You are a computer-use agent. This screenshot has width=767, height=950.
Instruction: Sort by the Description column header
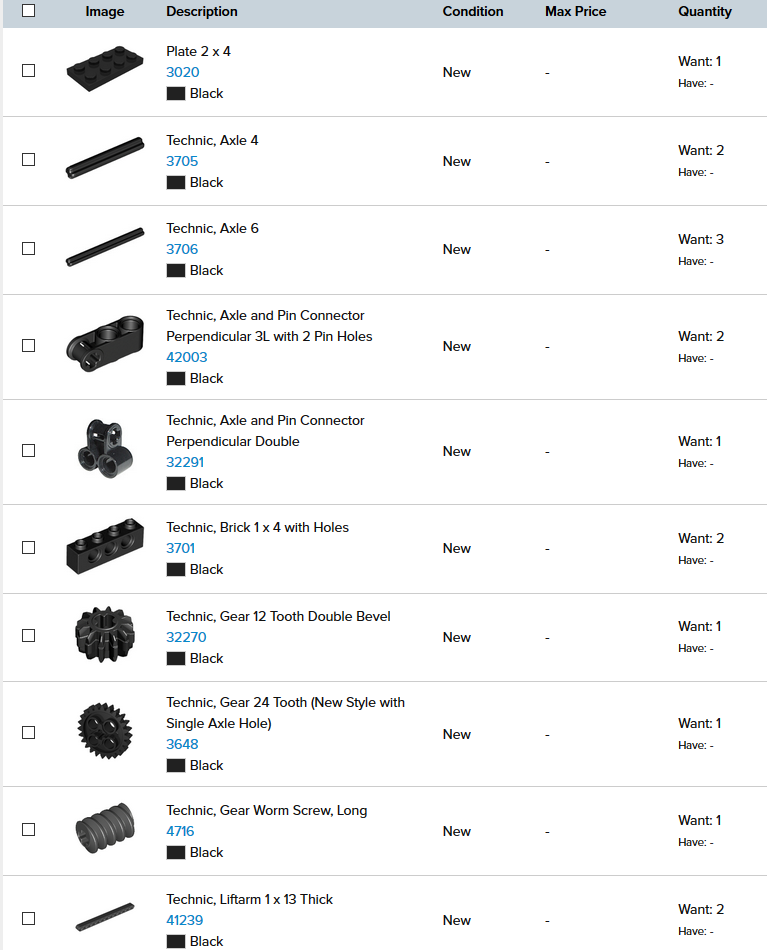(x=202, y=12)
